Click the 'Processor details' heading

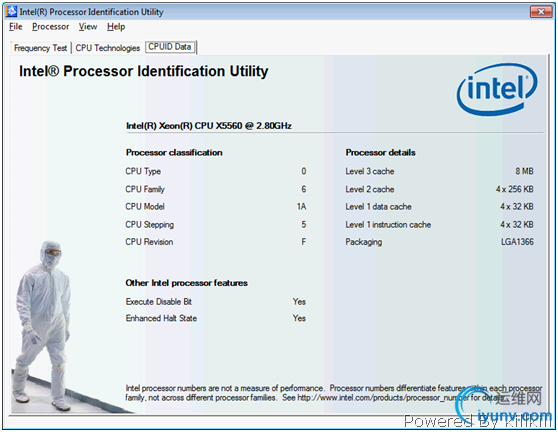coord(380,152)
